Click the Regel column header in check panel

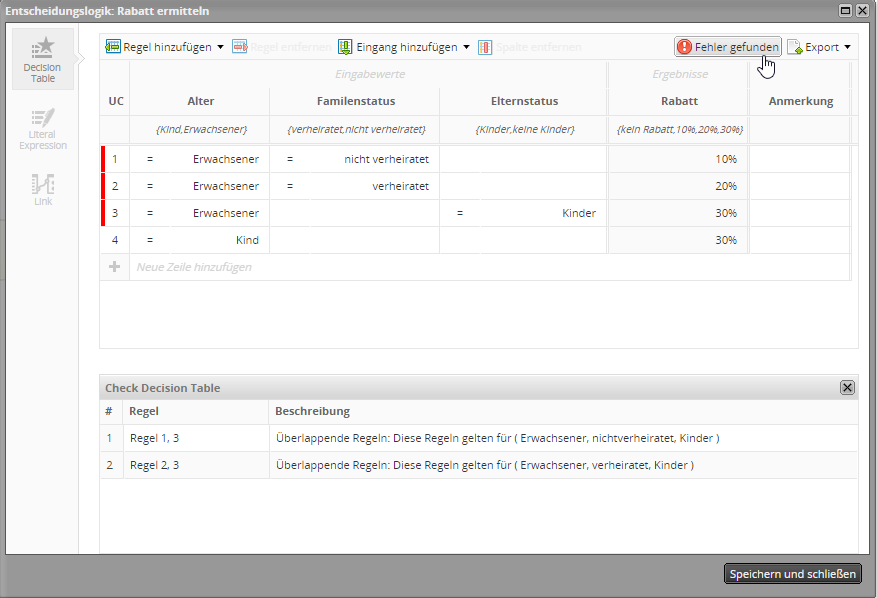coord(144,411)
